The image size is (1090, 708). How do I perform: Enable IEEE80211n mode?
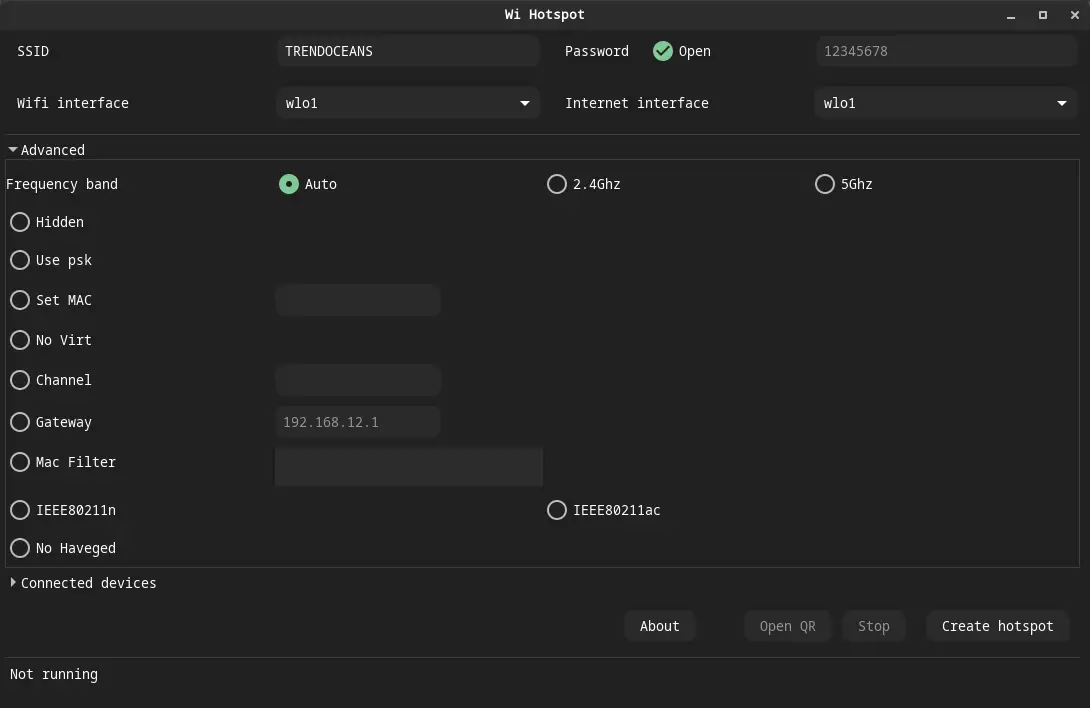tap(20, 510)
